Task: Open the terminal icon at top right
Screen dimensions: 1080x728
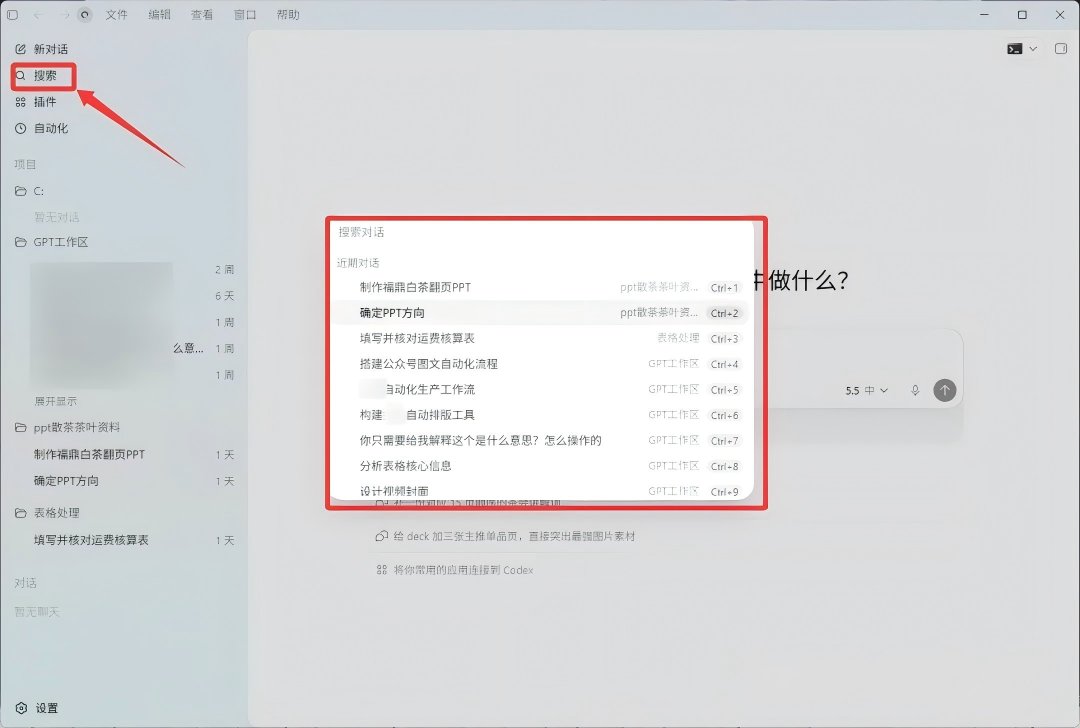Action: click(x=1015, y=49)
